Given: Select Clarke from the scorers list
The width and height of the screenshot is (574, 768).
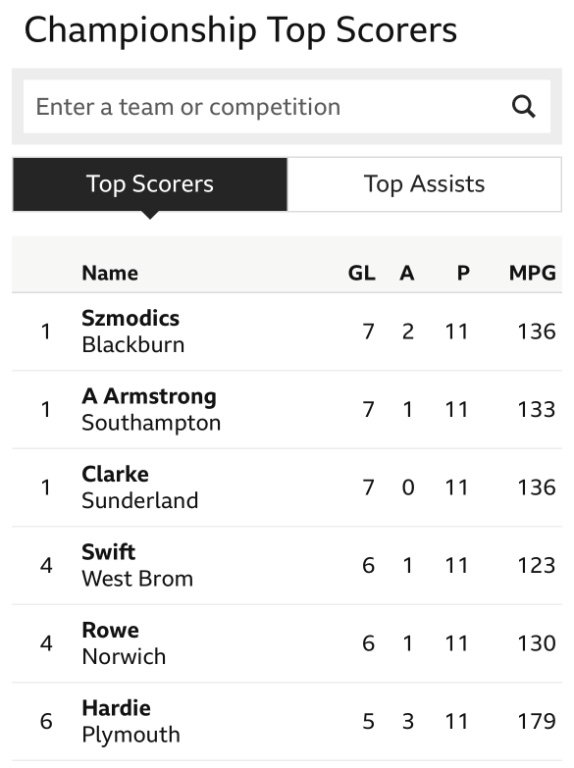Looking at the screenshot, I should tap(115, 474).
